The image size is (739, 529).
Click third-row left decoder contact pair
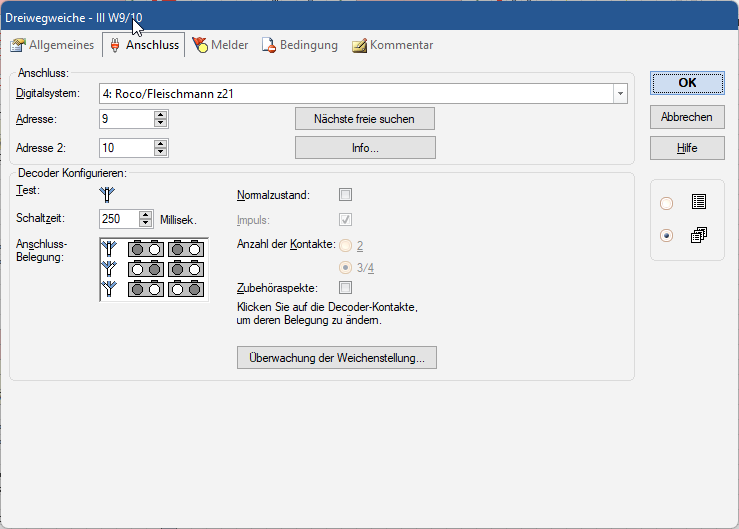tap(146, 289)
